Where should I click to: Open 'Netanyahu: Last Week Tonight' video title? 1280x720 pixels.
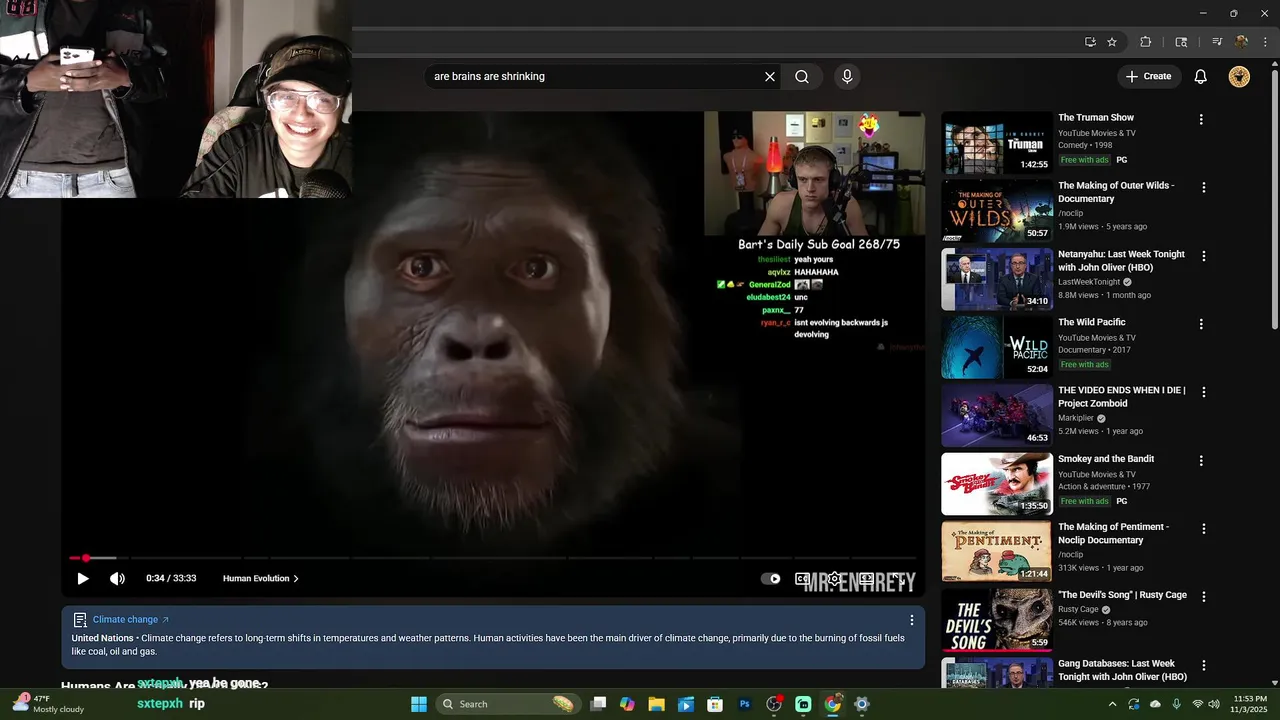[x=1121, y=261]
